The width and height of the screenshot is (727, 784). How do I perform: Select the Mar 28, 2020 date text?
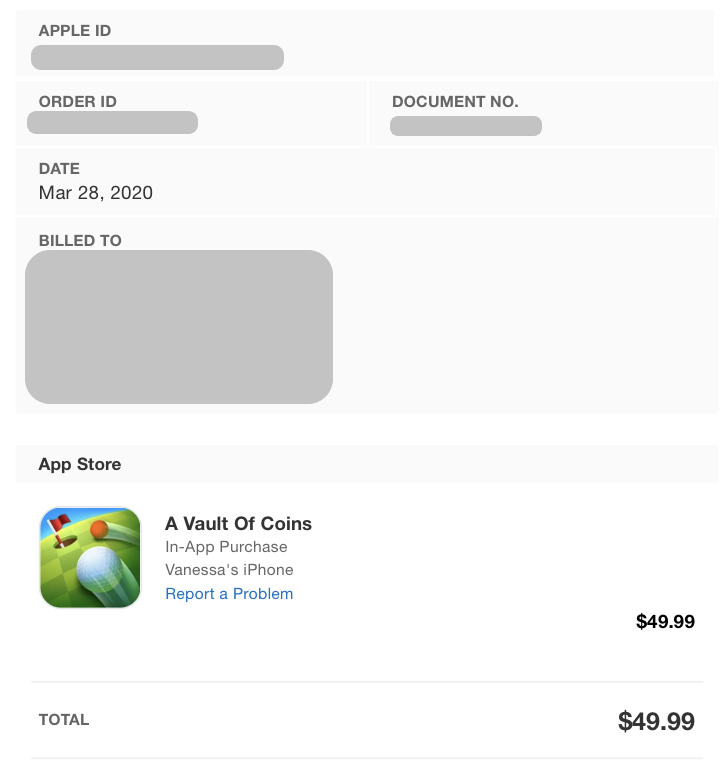click(x=96, y=192)
